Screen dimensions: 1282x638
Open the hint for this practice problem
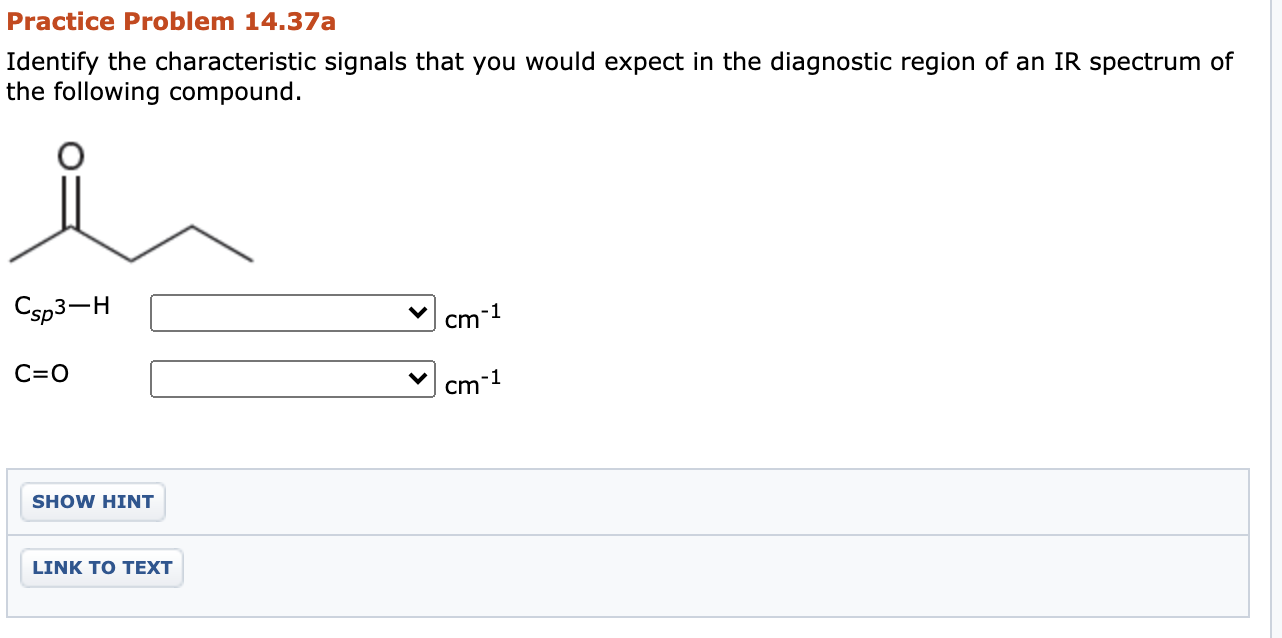tap(92, 501)
